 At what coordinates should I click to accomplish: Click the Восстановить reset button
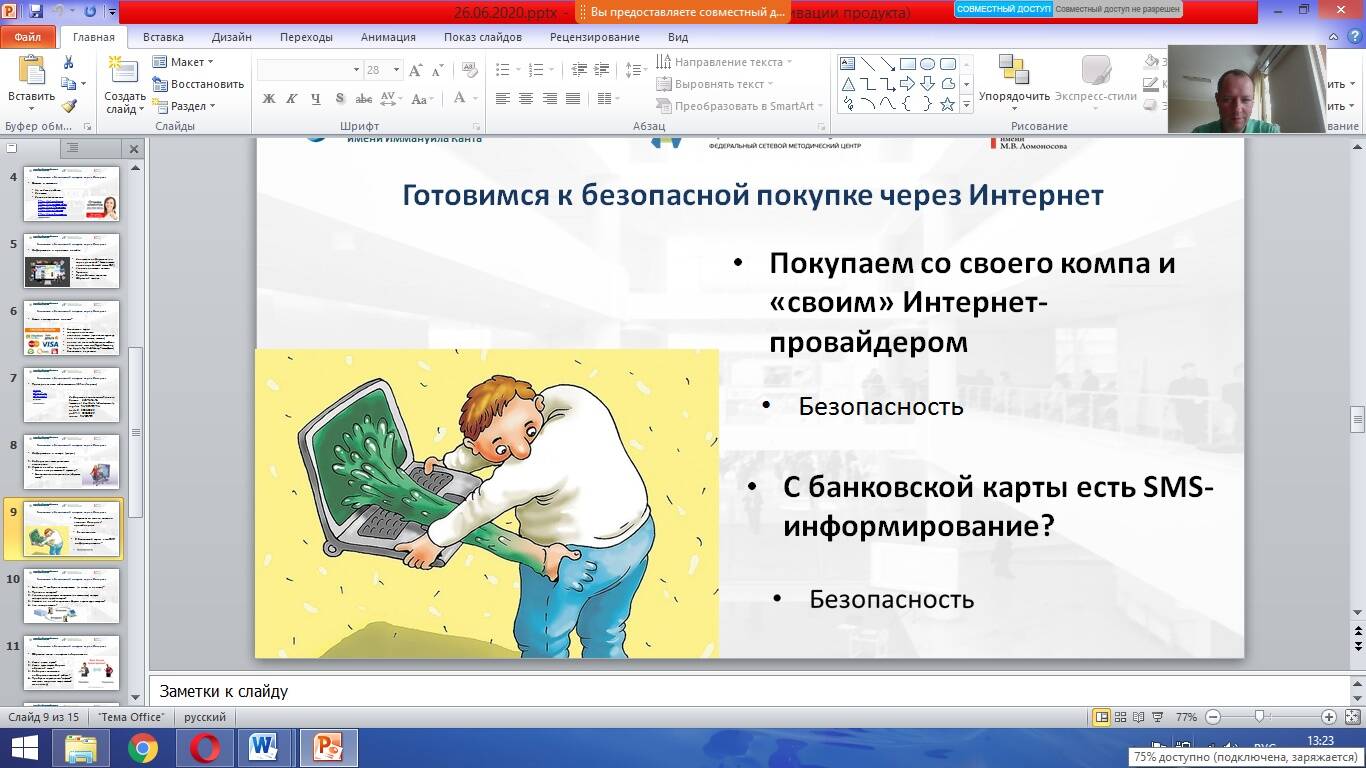point(198,84)
